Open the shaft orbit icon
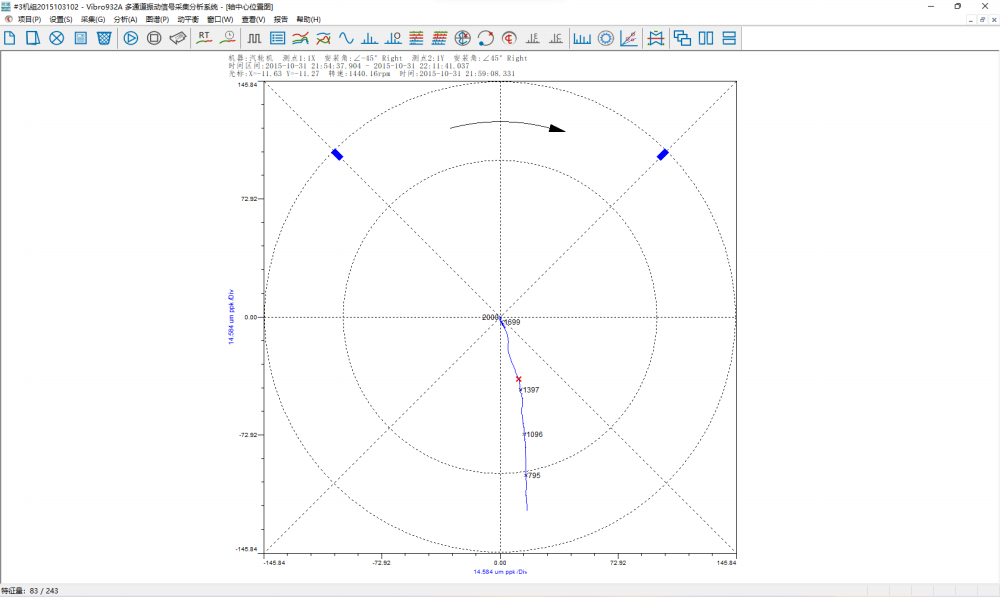1000x597 pixels. click(485, 38)
